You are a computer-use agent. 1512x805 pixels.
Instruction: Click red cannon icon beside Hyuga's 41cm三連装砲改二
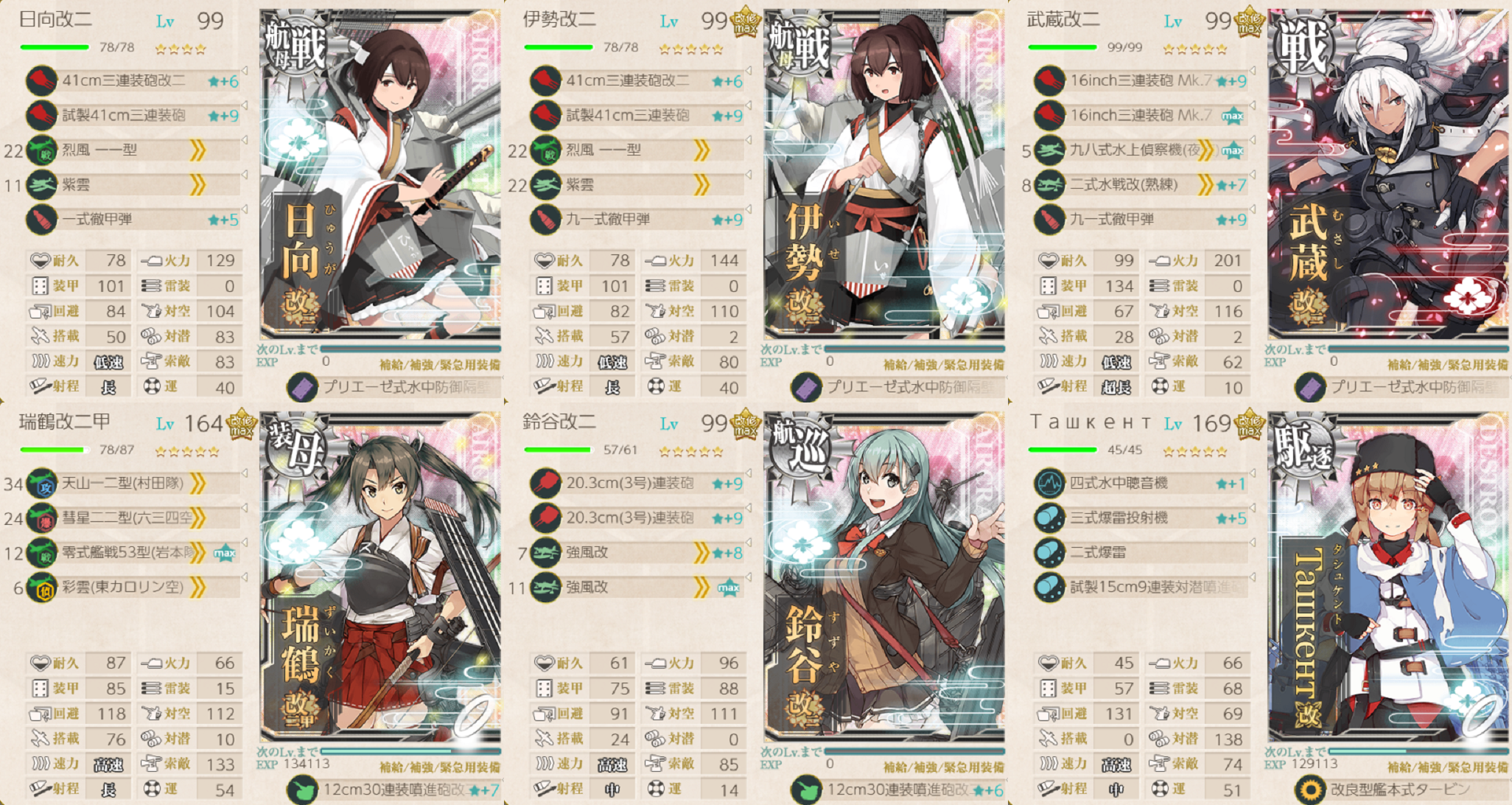coord(41,80)
